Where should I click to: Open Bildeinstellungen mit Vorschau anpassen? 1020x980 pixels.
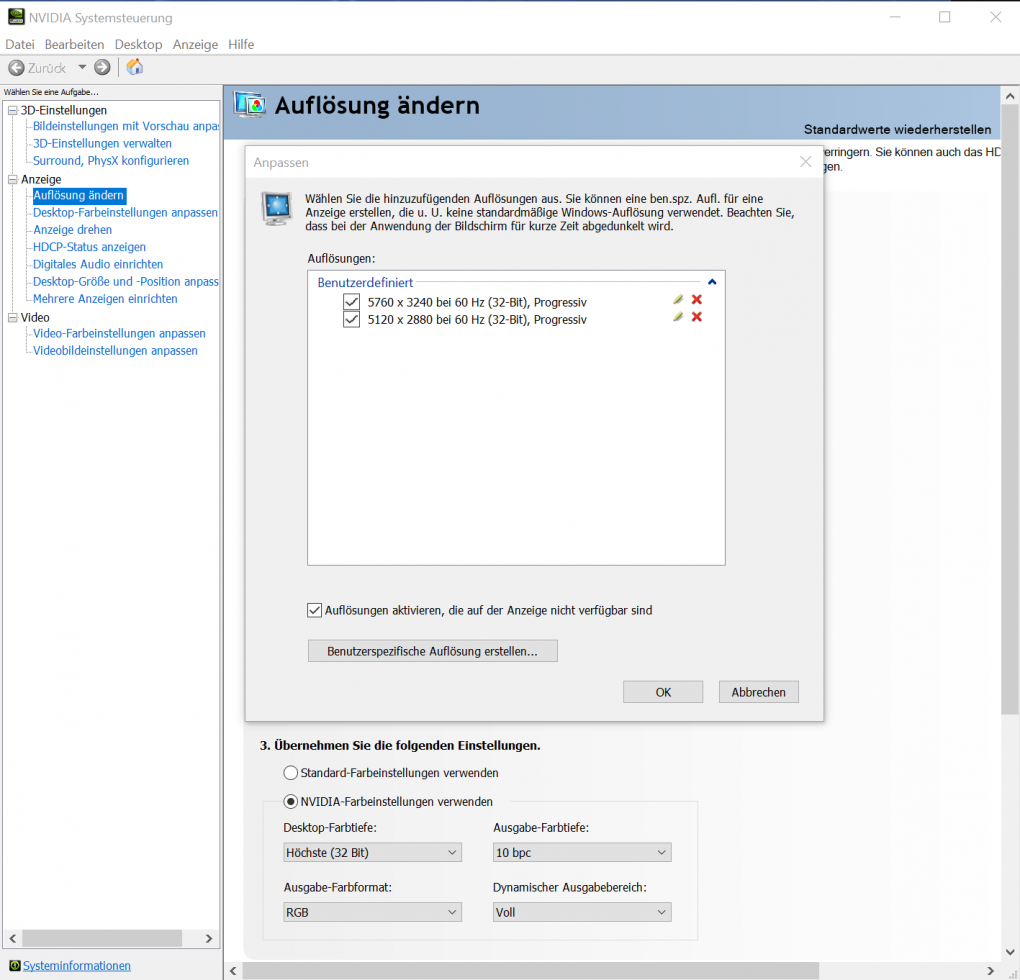coord(126,126)
